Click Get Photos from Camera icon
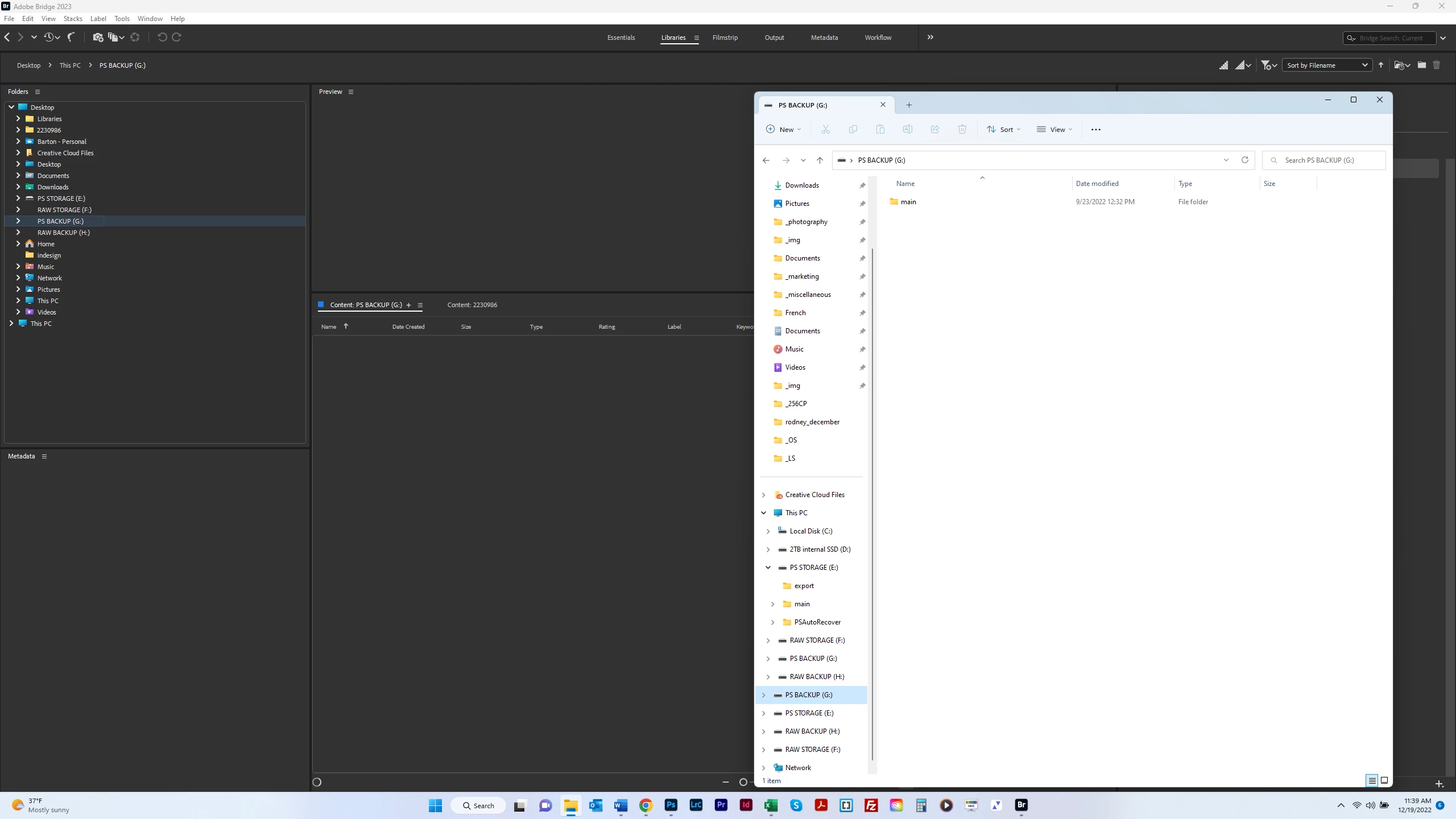 pyautogui.click(x=97, y=38)
